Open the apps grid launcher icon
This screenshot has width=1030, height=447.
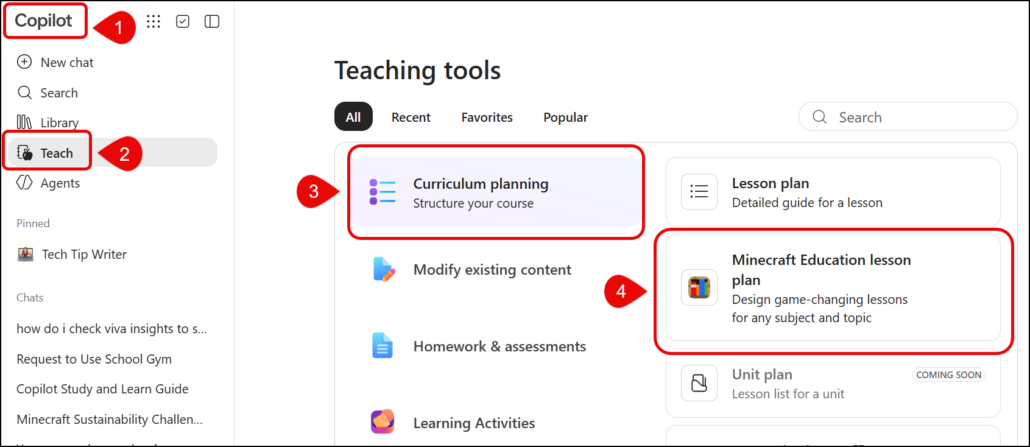tap(153, 22)
